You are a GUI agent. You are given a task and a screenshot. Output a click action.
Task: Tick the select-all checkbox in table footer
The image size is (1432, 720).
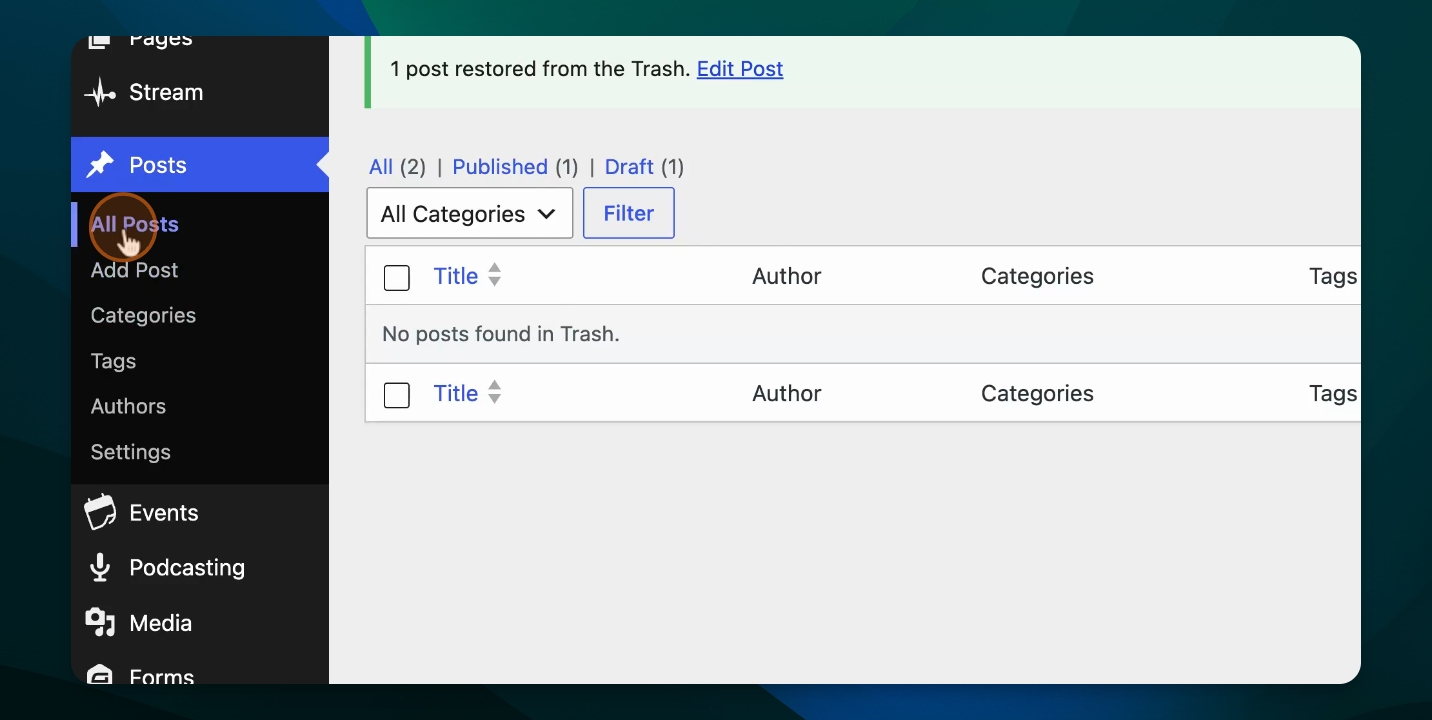(x=397, y=395)
